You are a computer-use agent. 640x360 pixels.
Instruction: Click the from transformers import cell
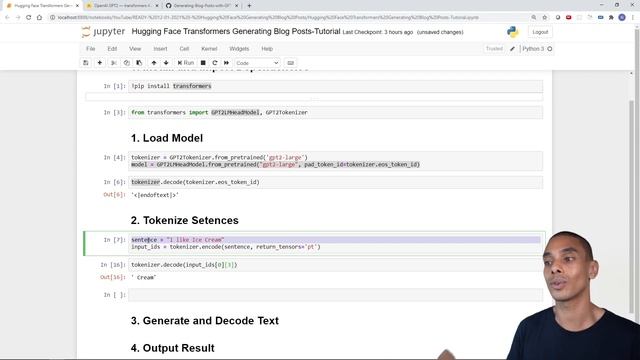(336, 112)
